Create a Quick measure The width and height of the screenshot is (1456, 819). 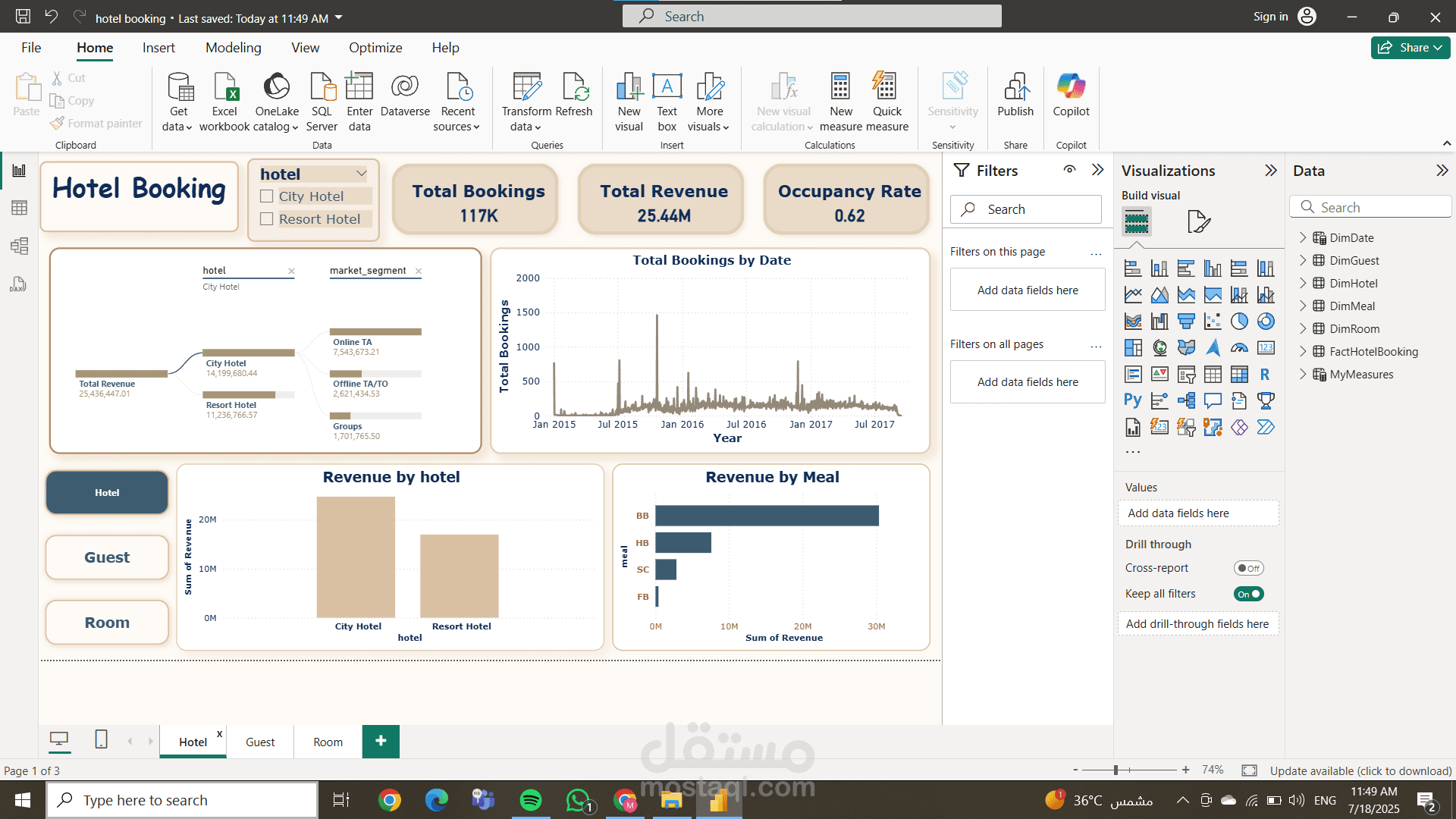(886, 102)
